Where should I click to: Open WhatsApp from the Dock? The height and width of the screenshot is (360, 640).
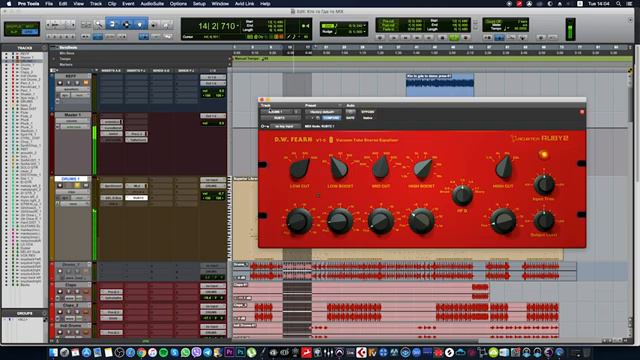coord(185,352)
